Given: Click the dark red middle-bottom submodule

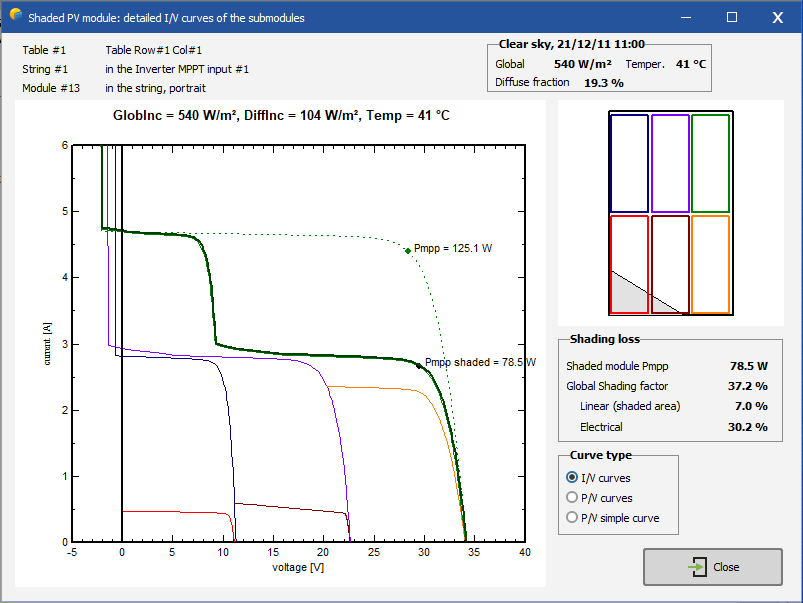Looking at the screenshot, I should (670, 264).
